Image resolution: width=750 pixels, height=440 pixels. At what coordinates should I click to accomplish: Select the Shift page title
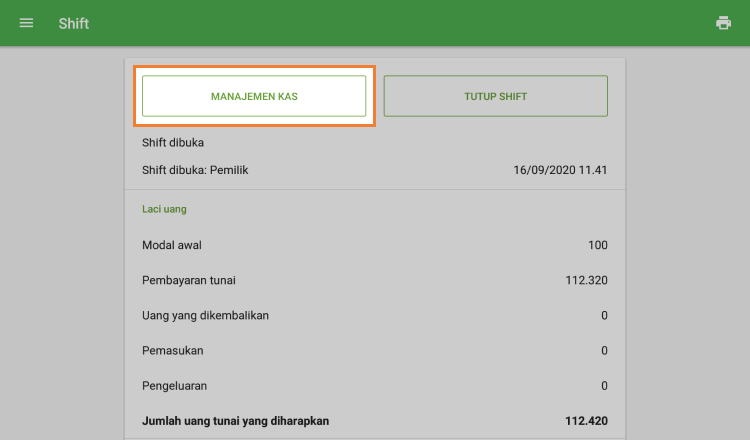(x=74, y=23)
